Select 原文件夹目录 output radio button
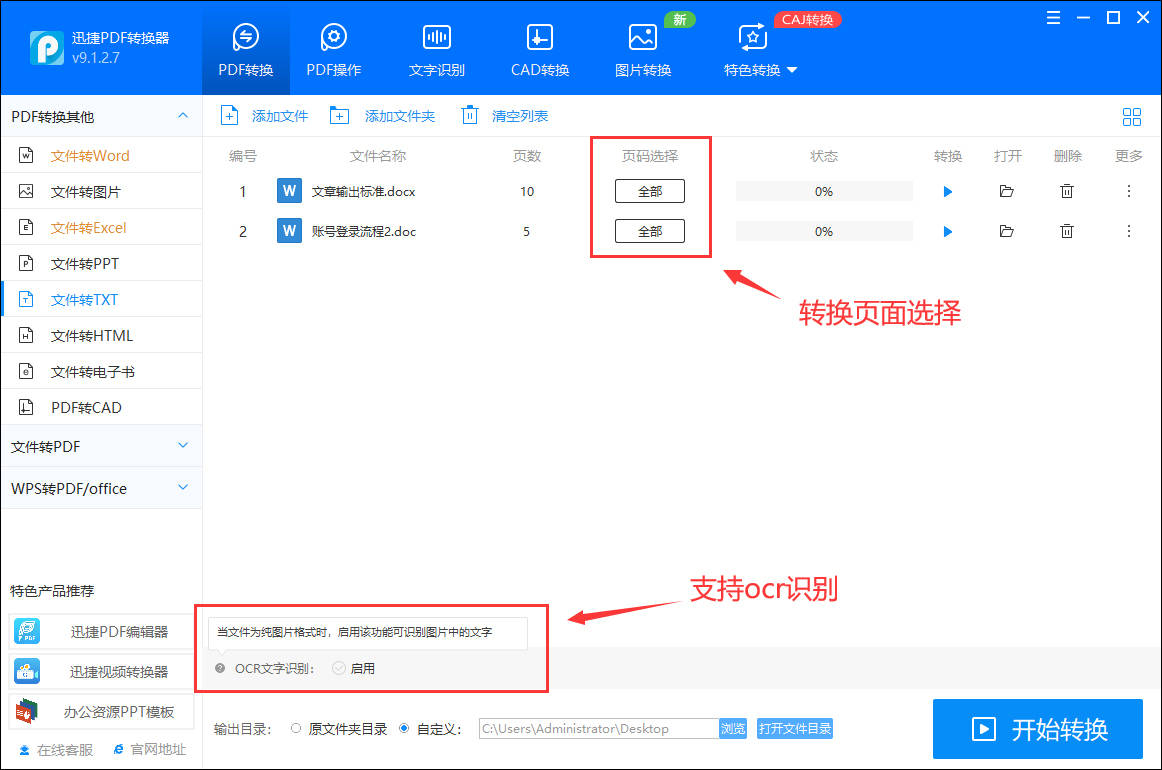1162x770 pixels. [x=295, y=729]
